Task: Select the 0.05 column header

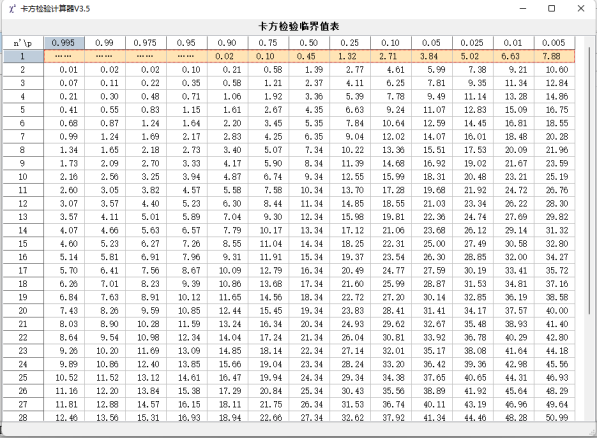Action: pyautogui.click(x=431, y=43)
